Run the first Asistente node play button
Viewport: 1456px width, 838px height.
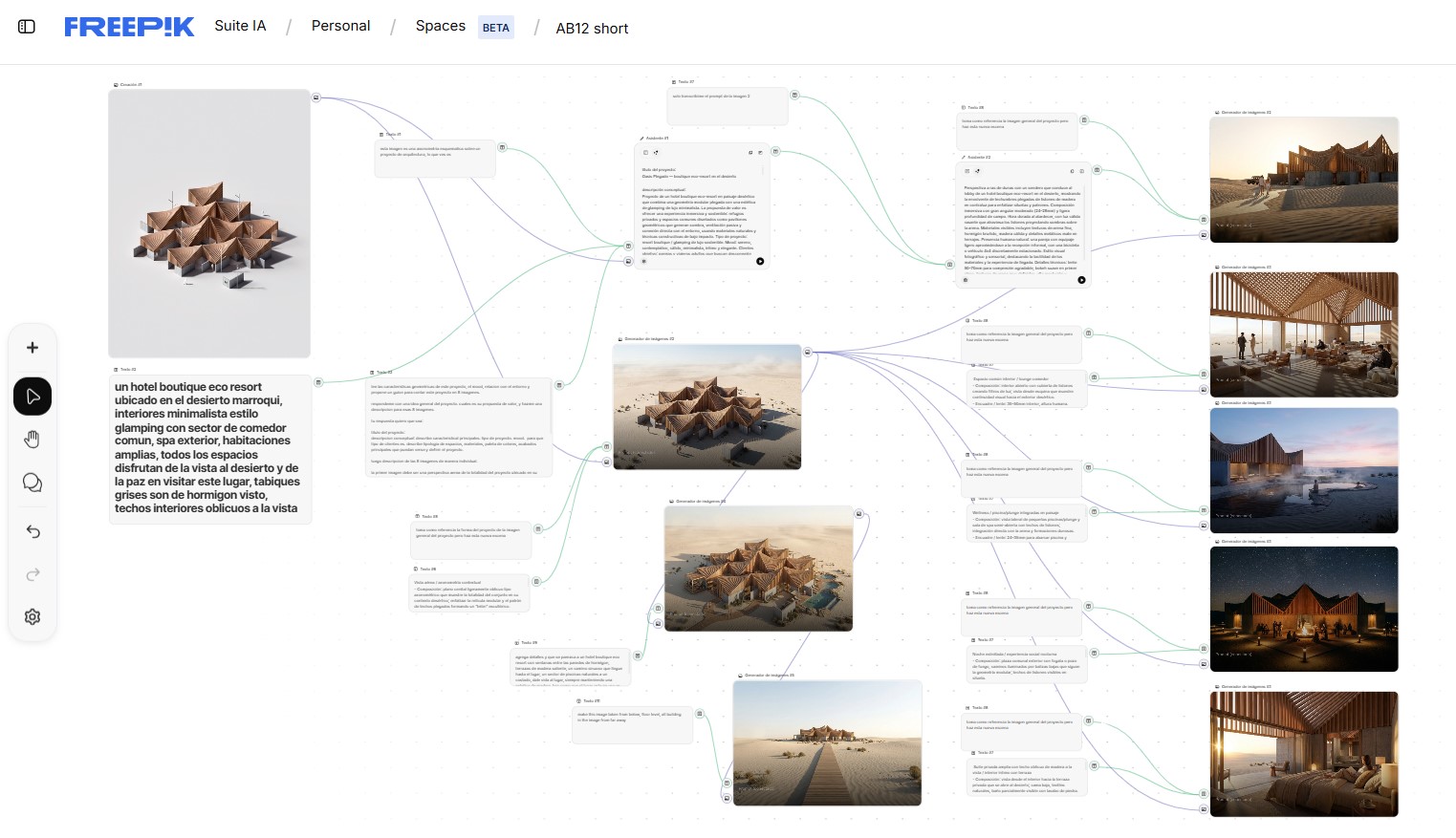[760, 261]
